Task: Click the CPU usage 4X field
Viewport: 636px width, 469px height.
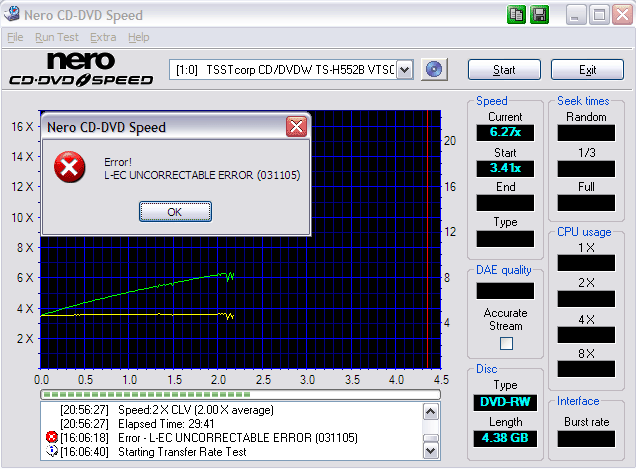Action: (x=586, y=335)
